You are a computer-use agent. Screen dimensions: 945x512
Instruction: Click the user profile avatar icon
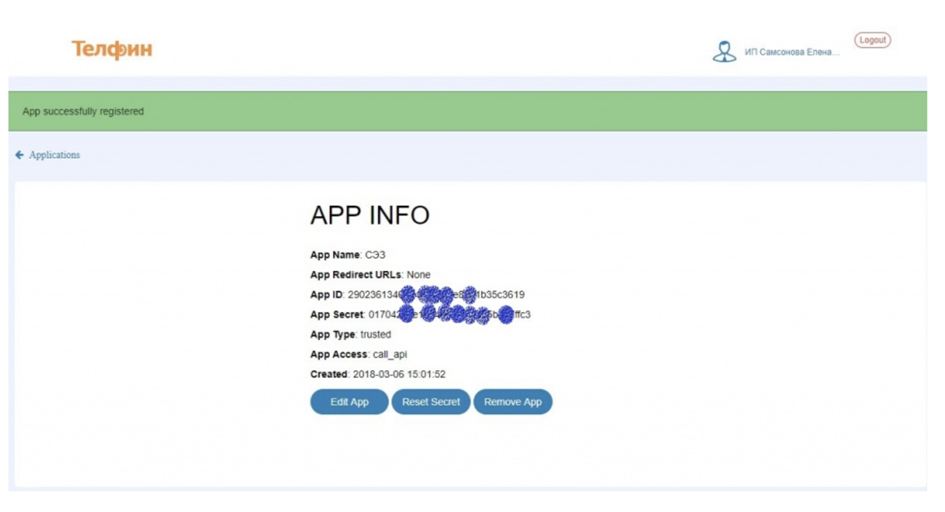(x=724, y=52)
